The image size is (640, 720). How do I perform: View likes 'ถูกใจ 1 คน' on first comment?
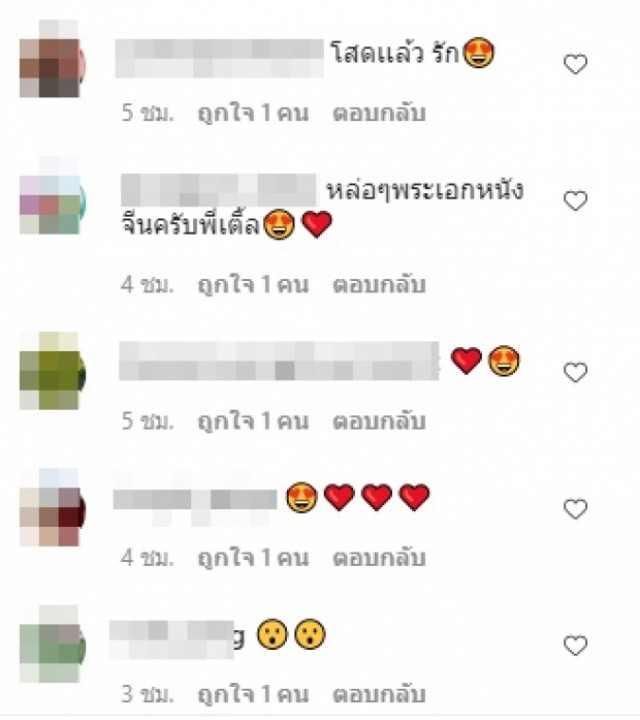pos(253,113)
